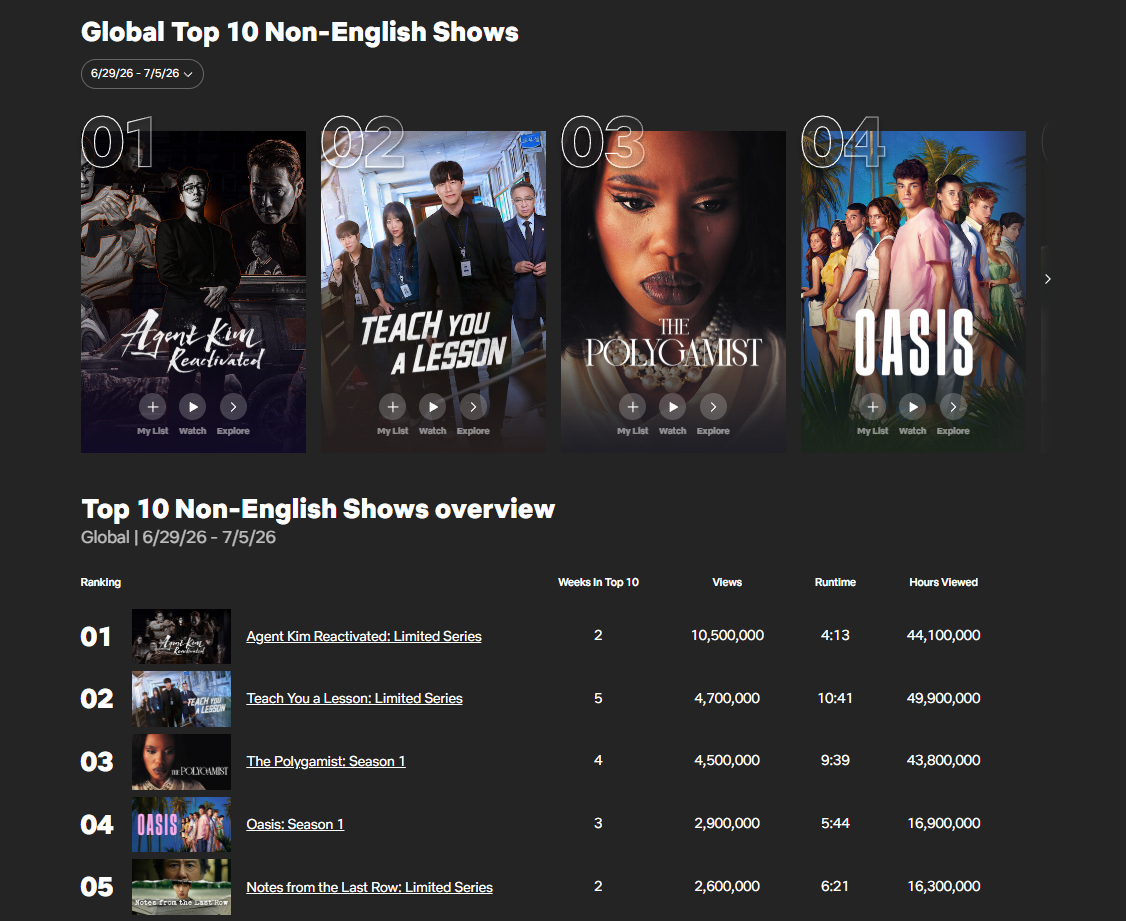Select the Hours Viewed column header
1126x921 pixels.
coord(944,582)
